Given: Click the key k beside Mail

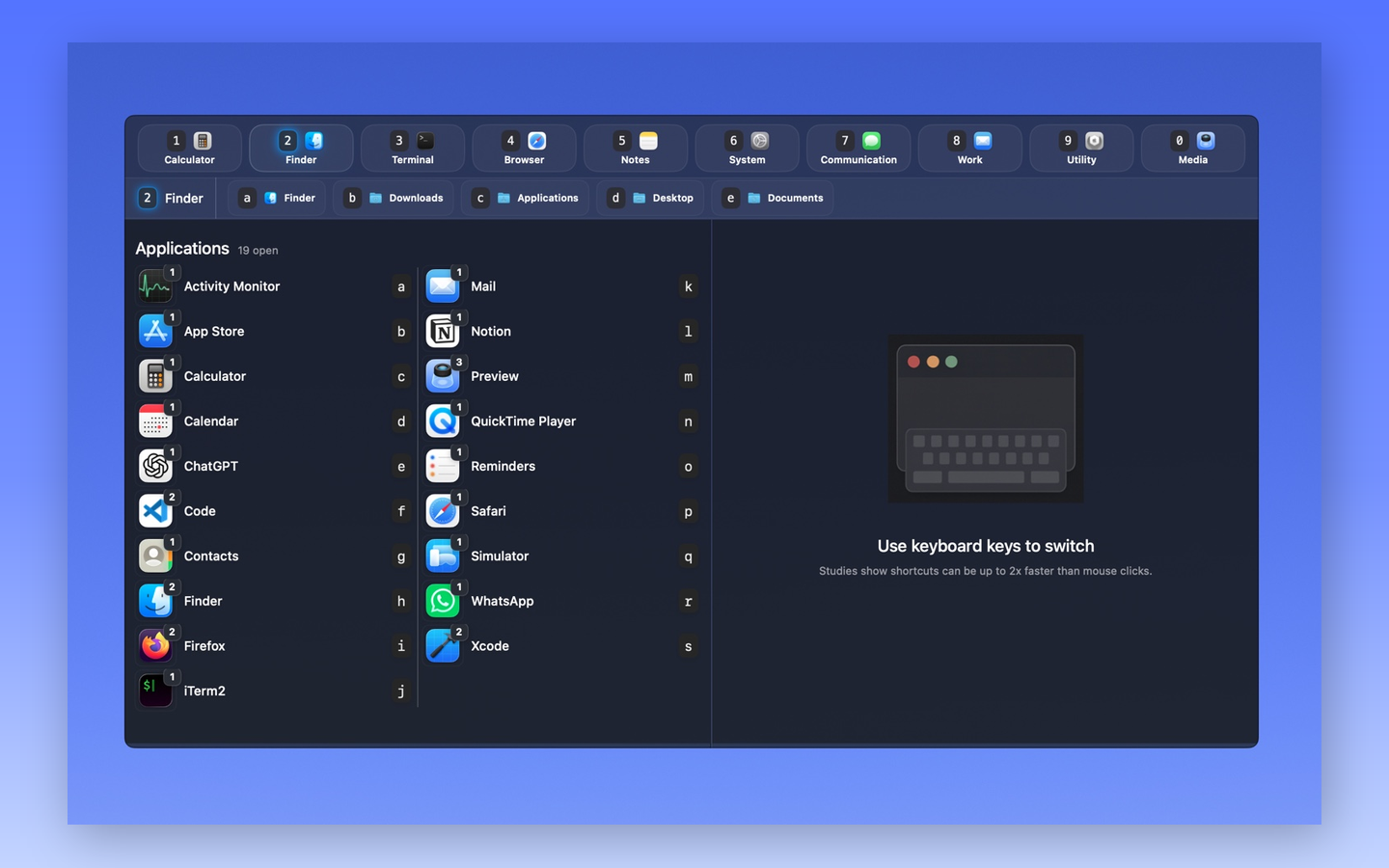Looking at the screenshot, I should pyautogui.click(x=688, y=286).
